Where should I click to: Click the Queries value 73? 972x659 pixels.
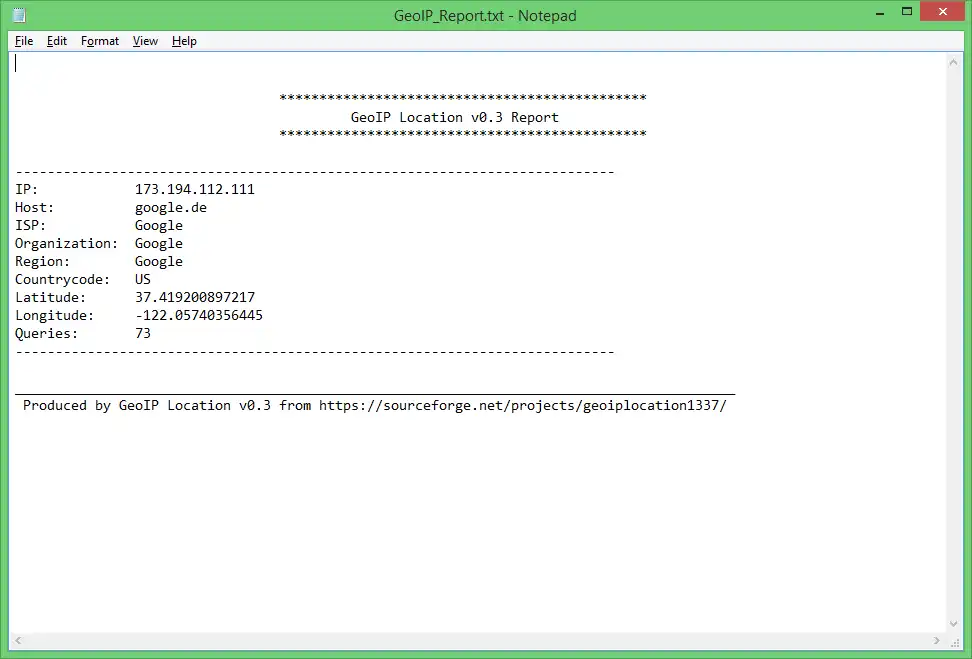click(x=143, y=334)
